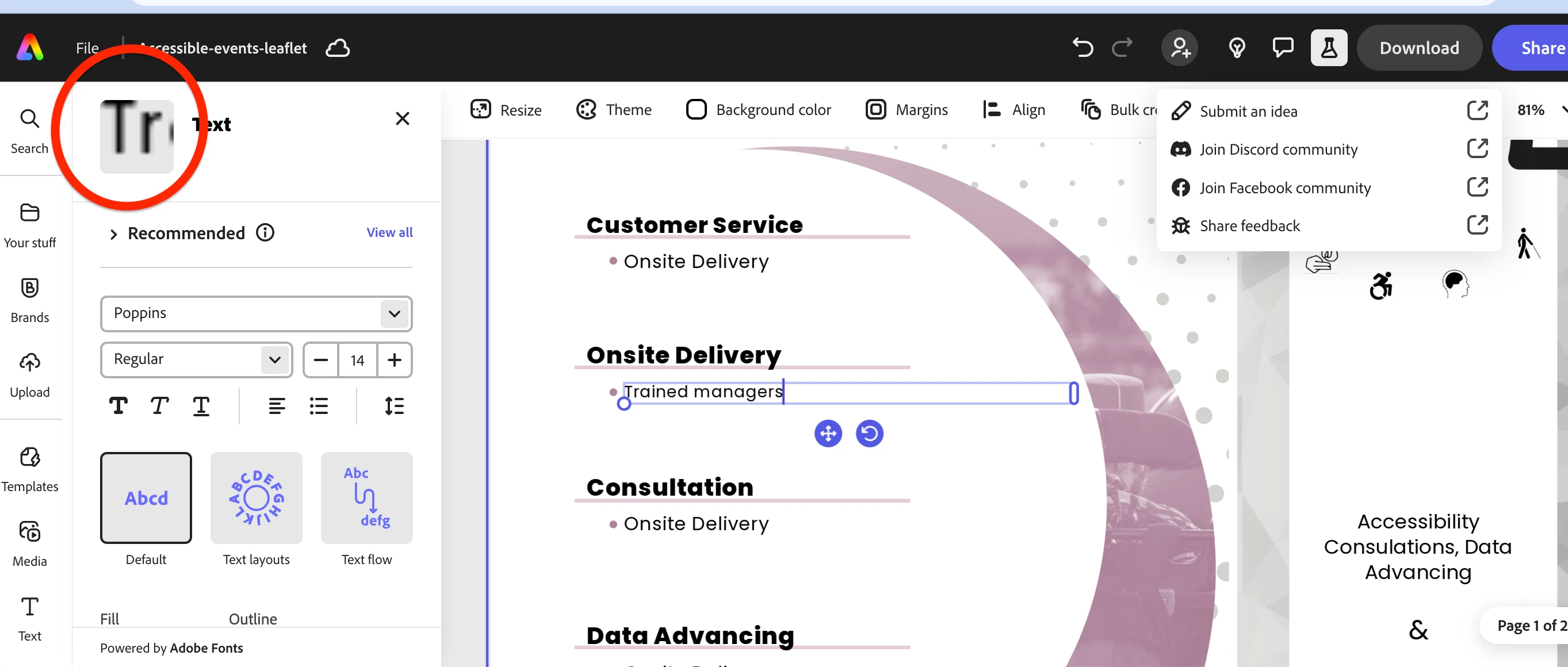
Task: Expand the Recommended section chevron
Action: [113, 233]
